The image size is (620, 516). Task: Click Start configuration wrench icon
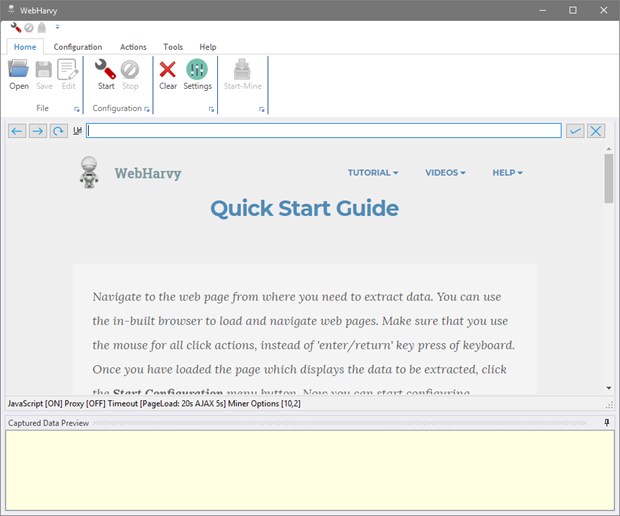point(106,70)
